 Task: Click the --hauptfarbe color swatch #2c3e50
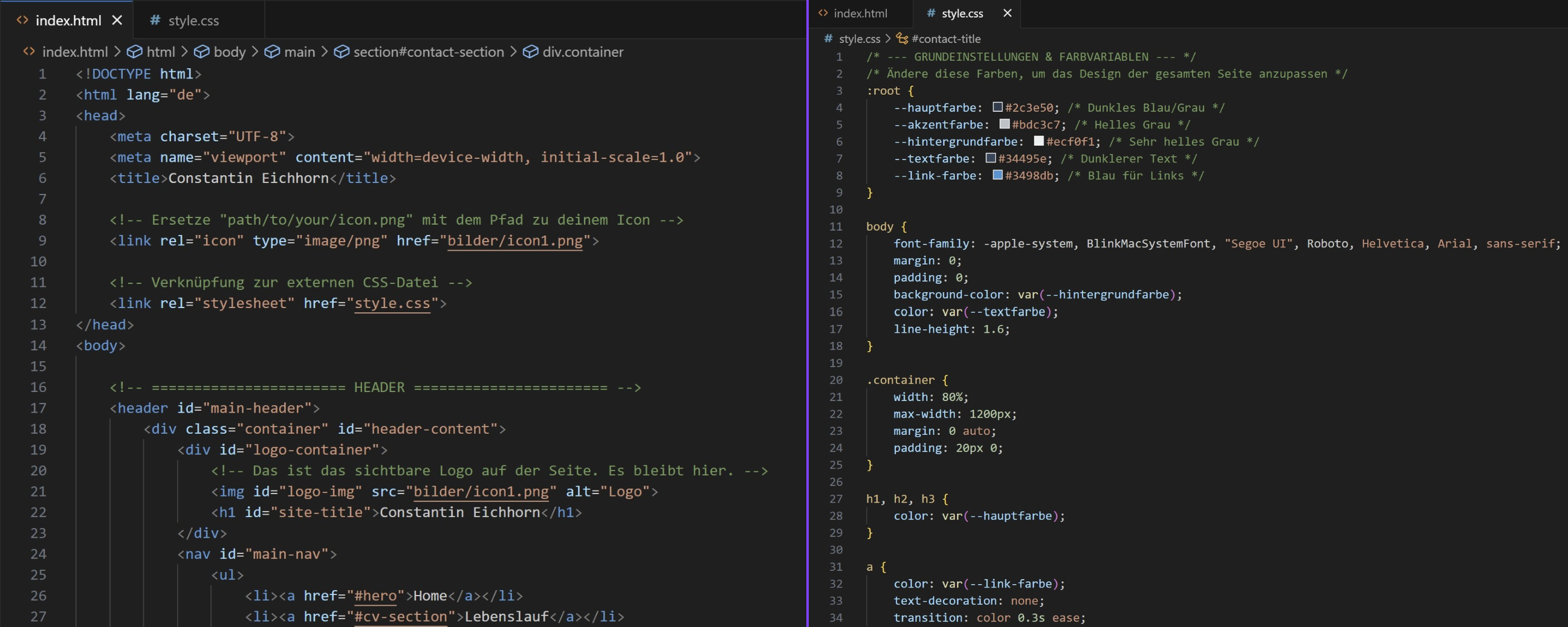[x=997, y=107]
